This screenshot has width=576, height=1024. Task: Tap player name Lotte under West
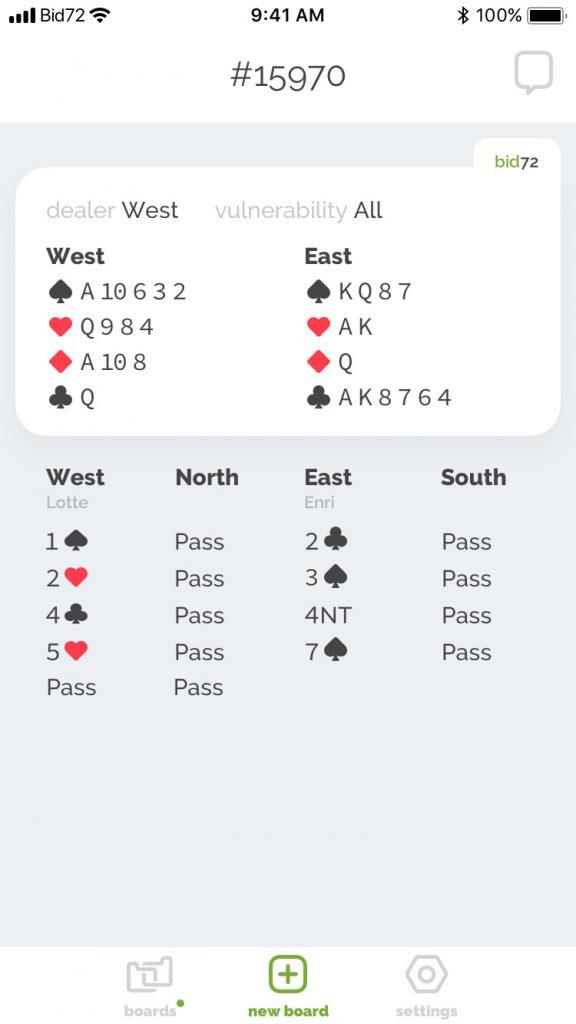tap(67, 503)
